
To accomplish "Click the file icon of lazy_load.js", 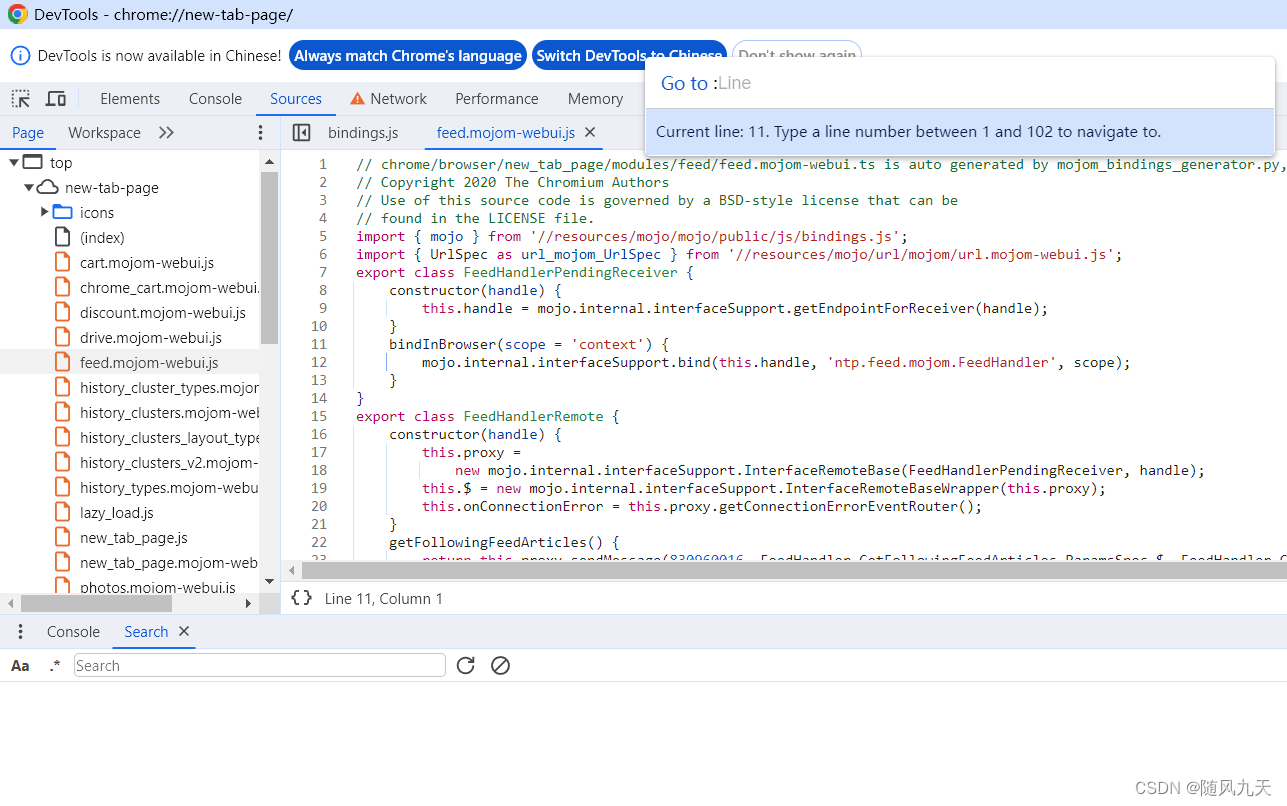I will point(62,512).
